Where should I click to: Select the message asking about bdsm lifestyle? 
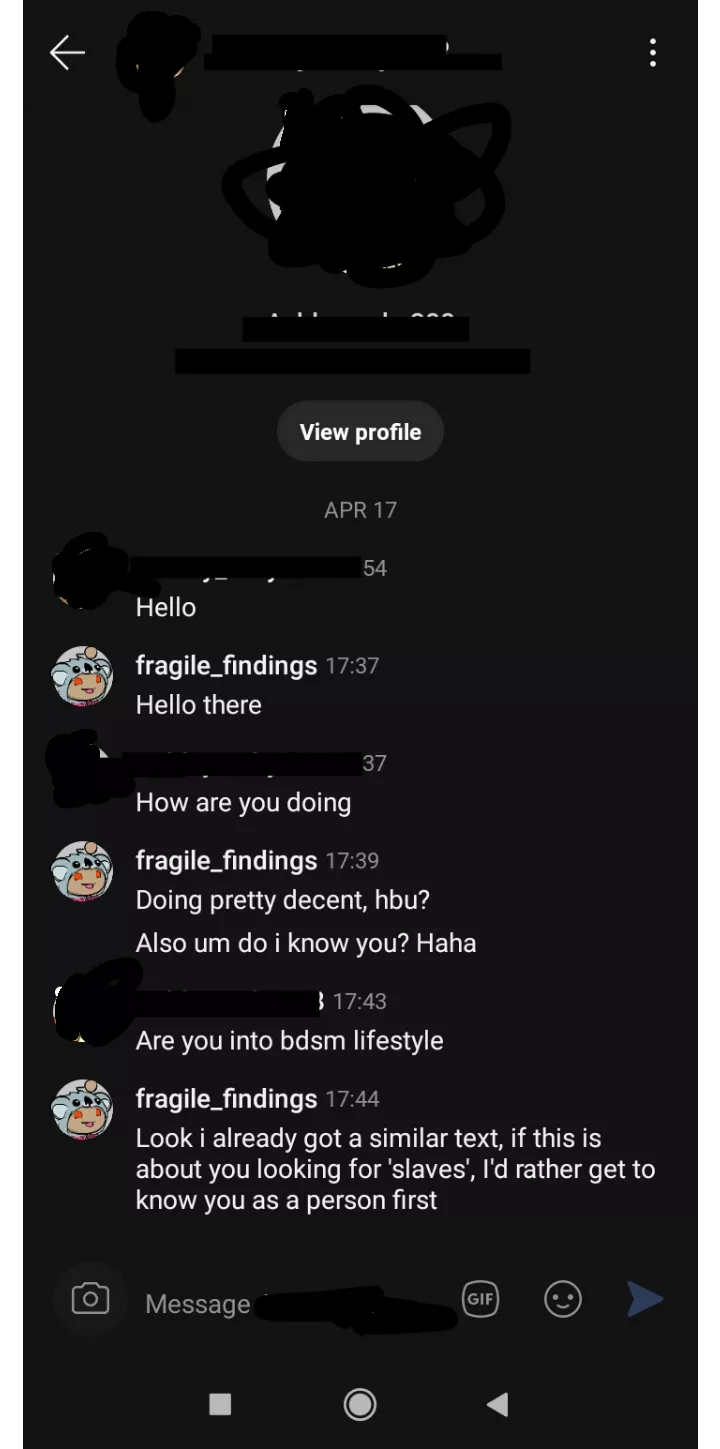pyautogui.click(x=289, y=1040)
